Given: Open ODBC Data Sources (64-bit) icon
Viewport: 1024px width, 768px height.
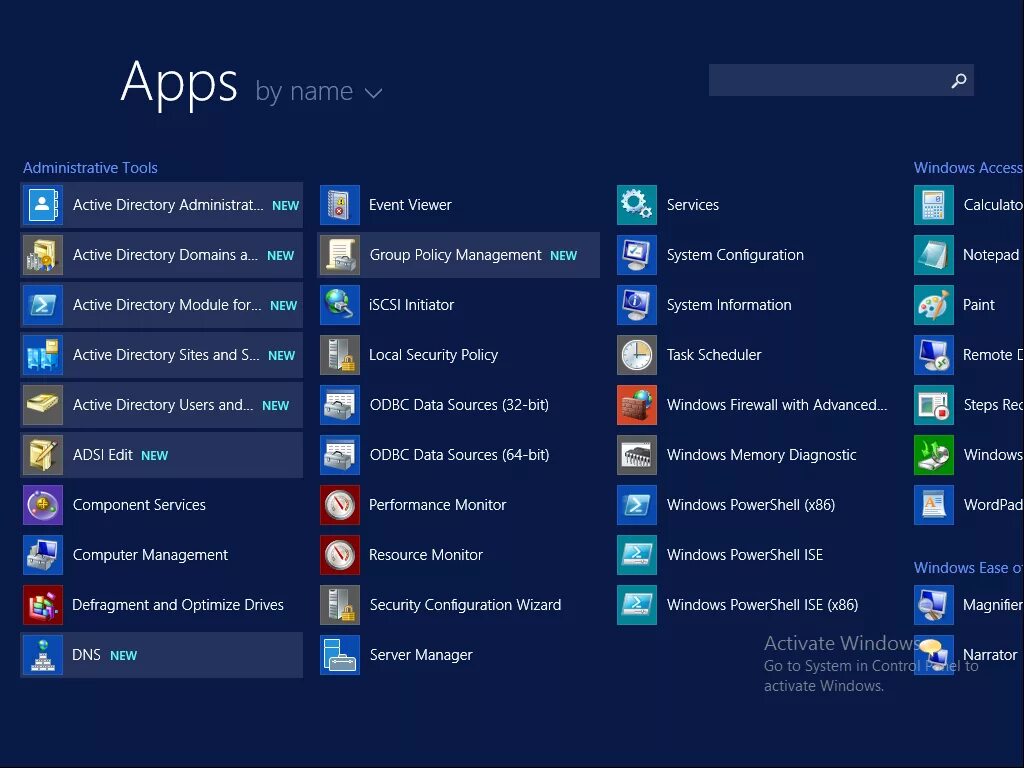Looking at the screenshot, I should coord(340,455).
